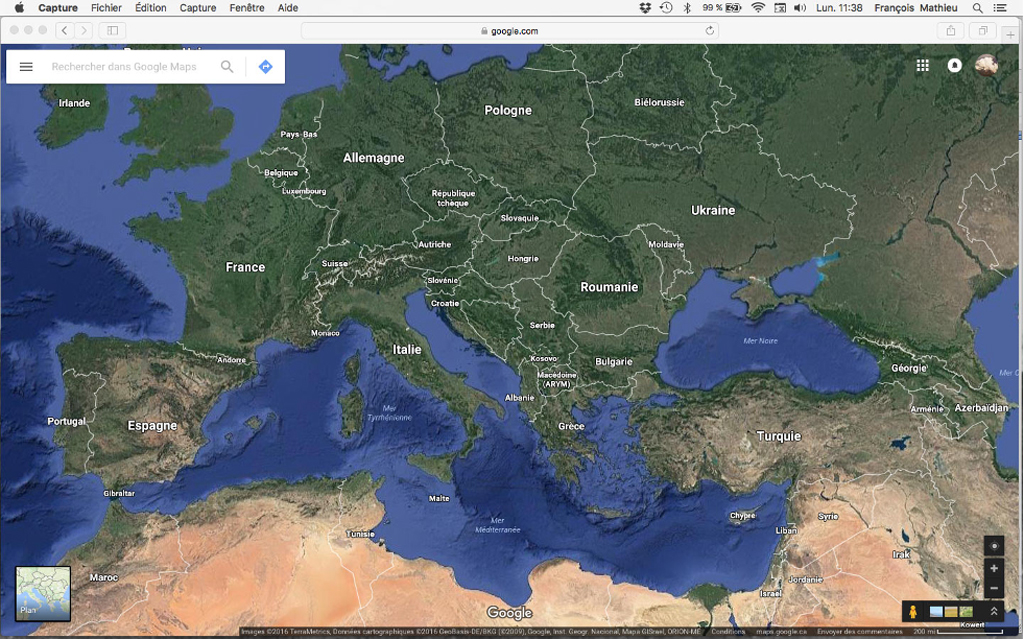Toggle the Safari sidebar
Viewport: 1024px width, 639px height.
click(112, 31)
